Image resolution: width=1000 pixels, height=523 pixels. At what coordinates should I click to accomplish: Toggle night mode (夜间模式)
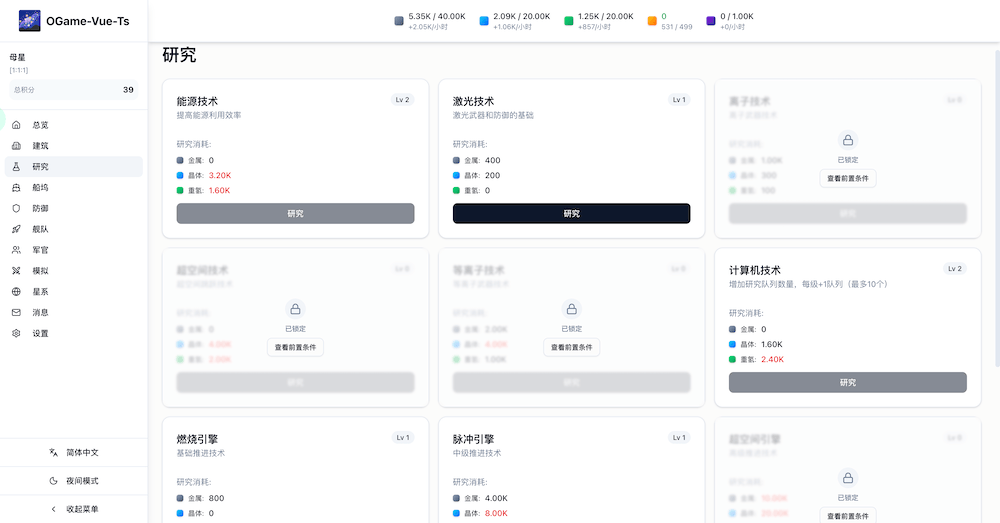[x=74, y=481]
